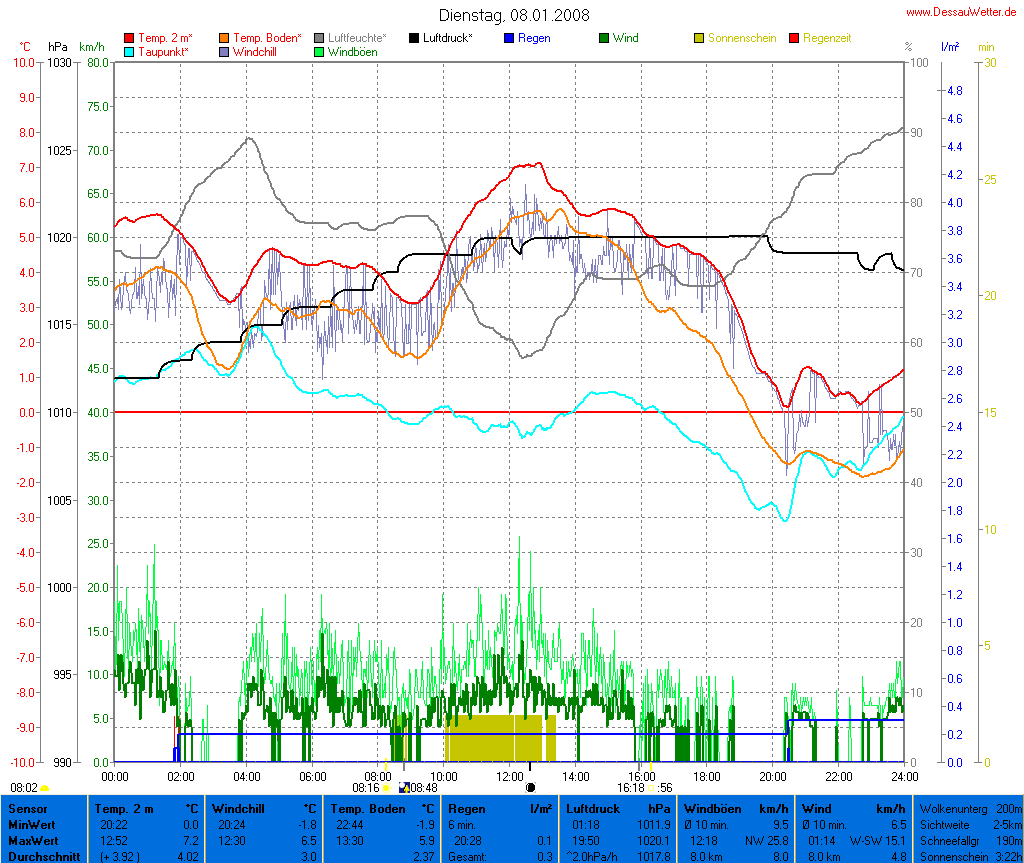Click the red Regenzeit legend square
Screen dimensions: 1024x863
[795, 38]
